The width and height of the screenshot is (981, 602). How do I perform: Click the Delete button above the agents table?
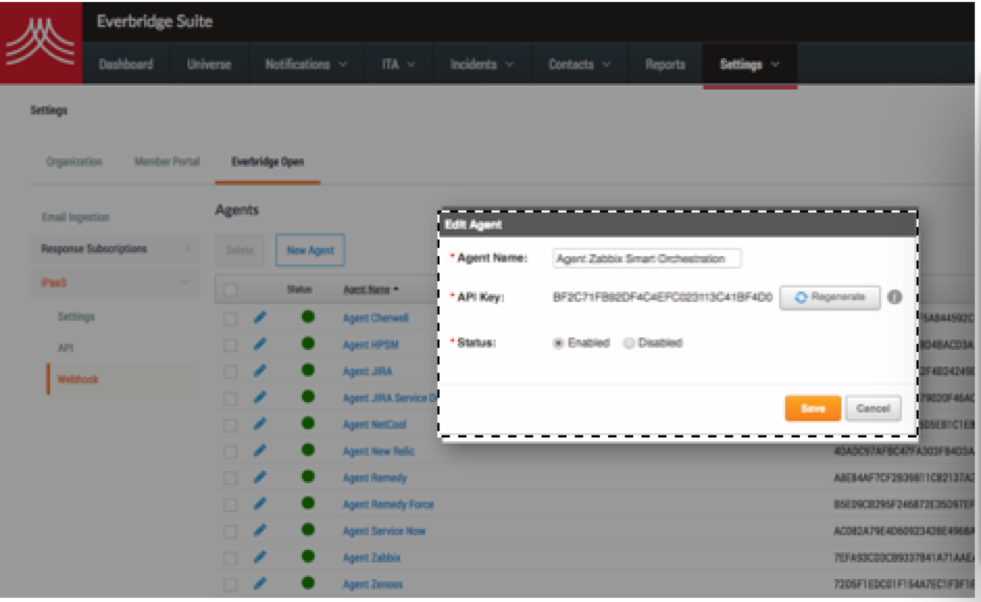click(239, 250)
